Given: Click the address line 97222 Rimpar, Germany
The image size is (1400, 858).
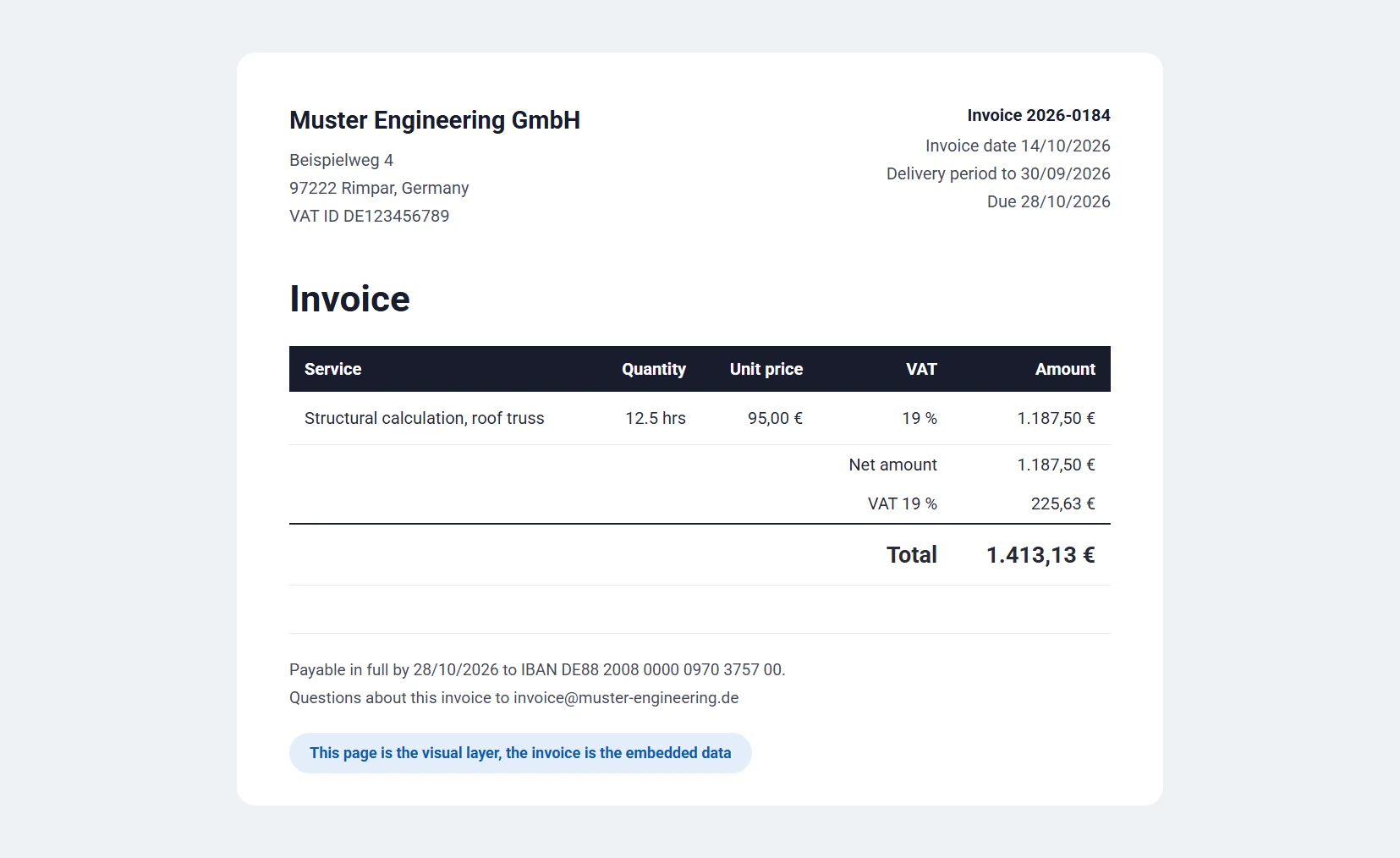Looking at the screenshot, I should coord(379,188).
